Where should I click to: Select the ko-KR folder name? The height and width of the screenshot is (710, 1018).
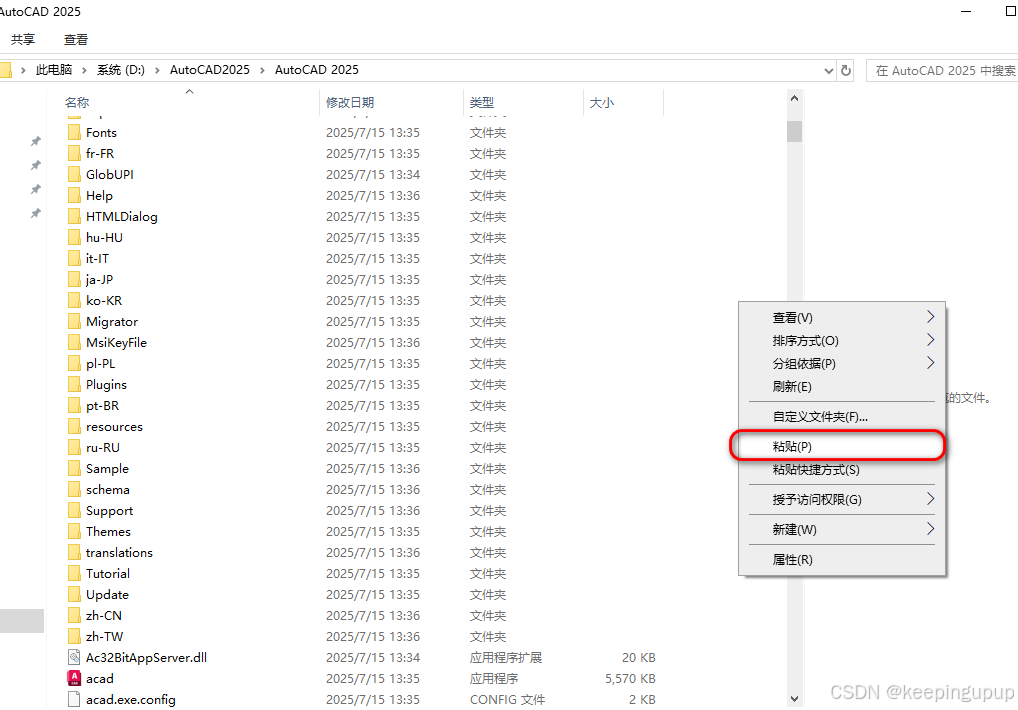point(104,300)
